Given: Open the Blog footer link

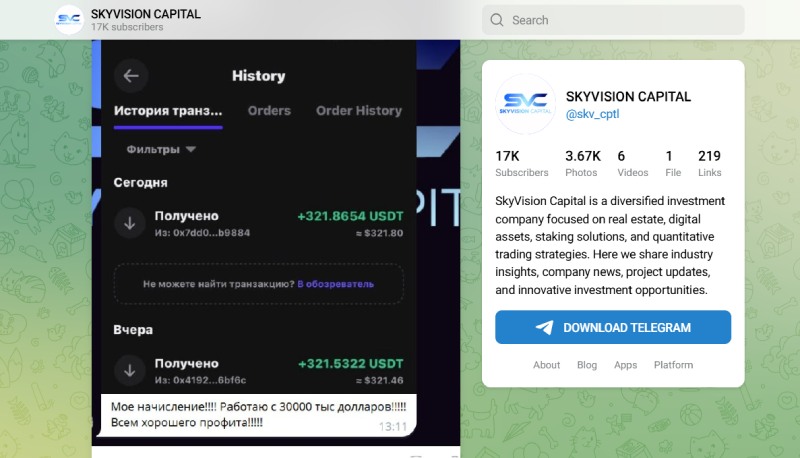Looking at the screenshot, I should point(587,365).
